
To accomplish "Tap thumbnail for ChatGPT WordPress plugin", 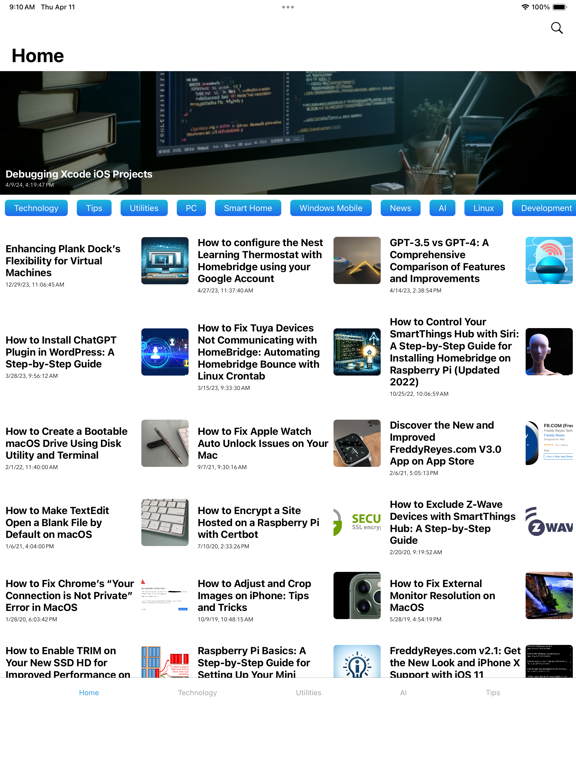I will pos(165,352).
